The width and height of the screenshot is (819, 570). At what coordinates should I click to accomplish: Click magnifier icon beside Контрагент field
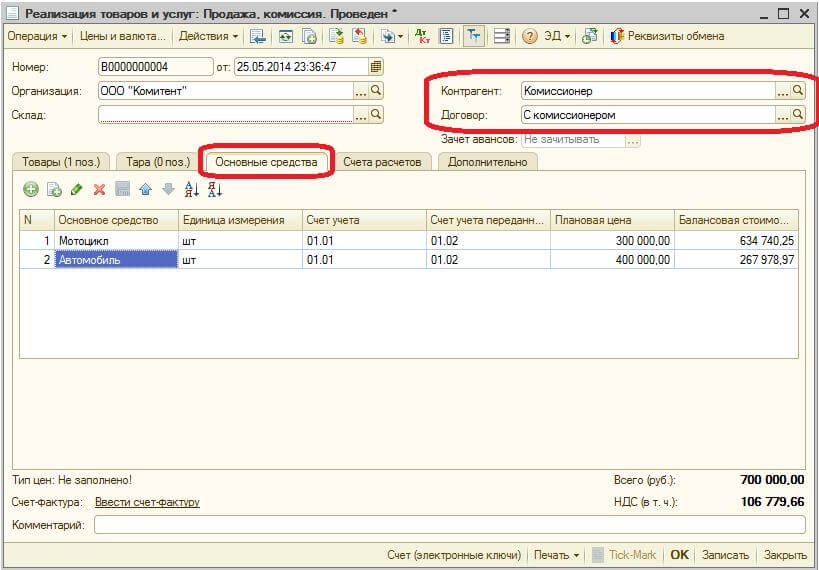coord(798,90)
